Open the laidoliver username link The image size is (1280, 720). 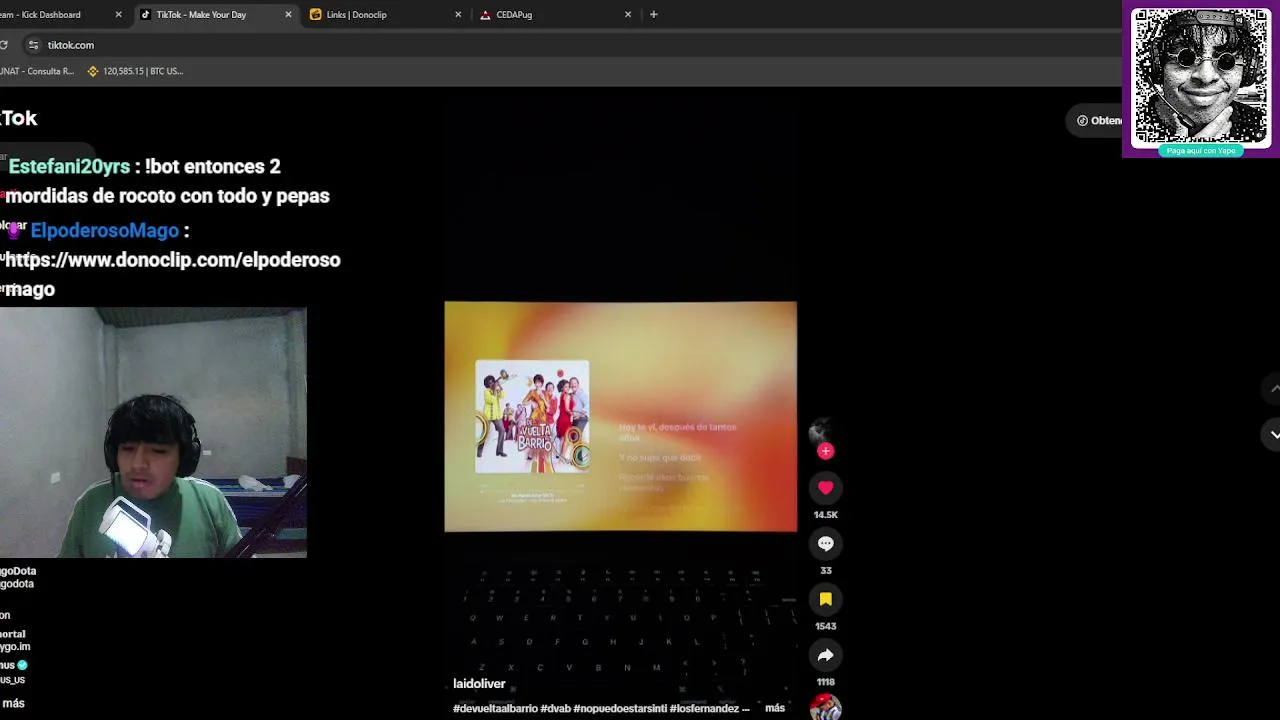pos(479,684)
